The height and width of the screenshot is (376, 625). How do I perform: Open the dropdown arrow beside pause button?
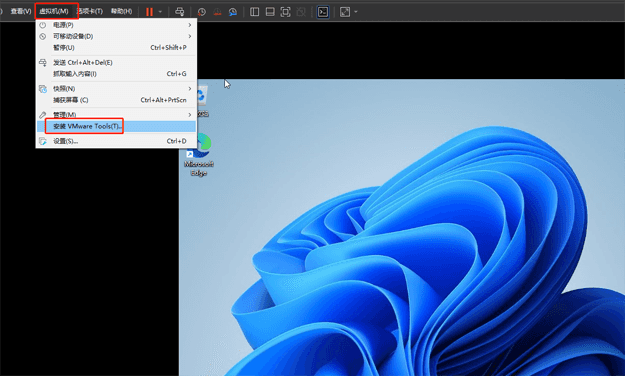(x=160, y=12)
